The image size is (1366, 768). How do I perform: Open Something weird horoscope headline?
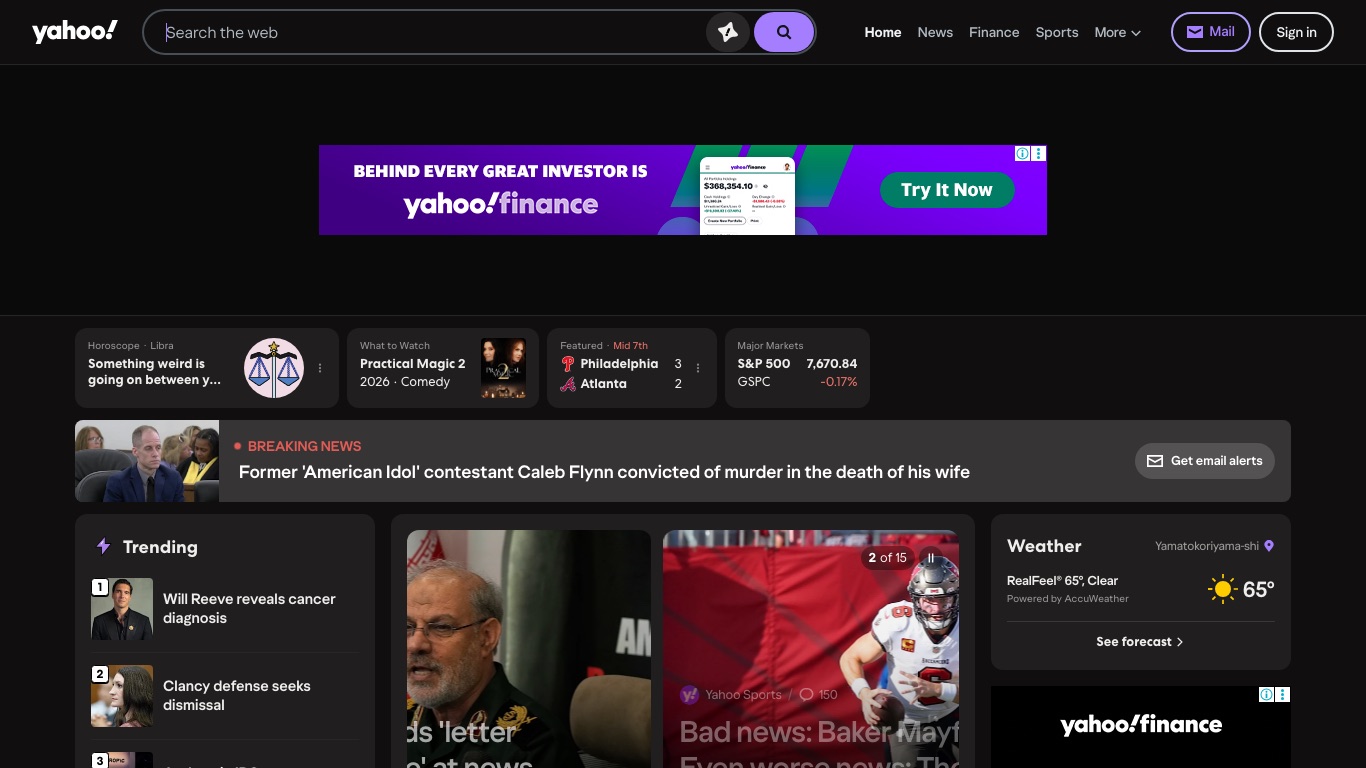click(155, 372)
